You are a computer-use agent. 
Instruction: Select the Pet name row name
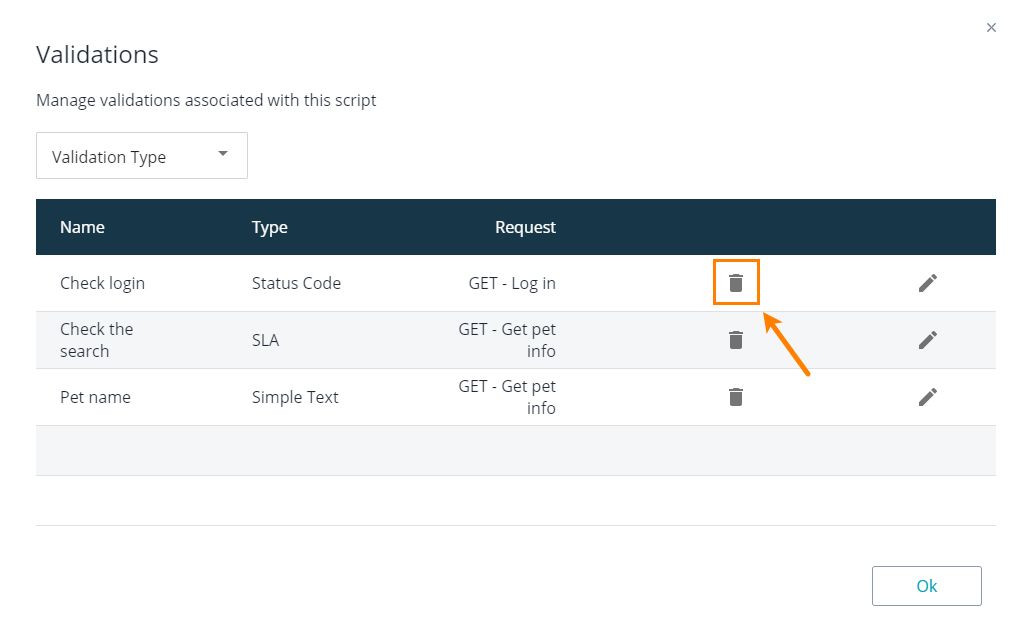pyautogui.click(x=95, y=397)
